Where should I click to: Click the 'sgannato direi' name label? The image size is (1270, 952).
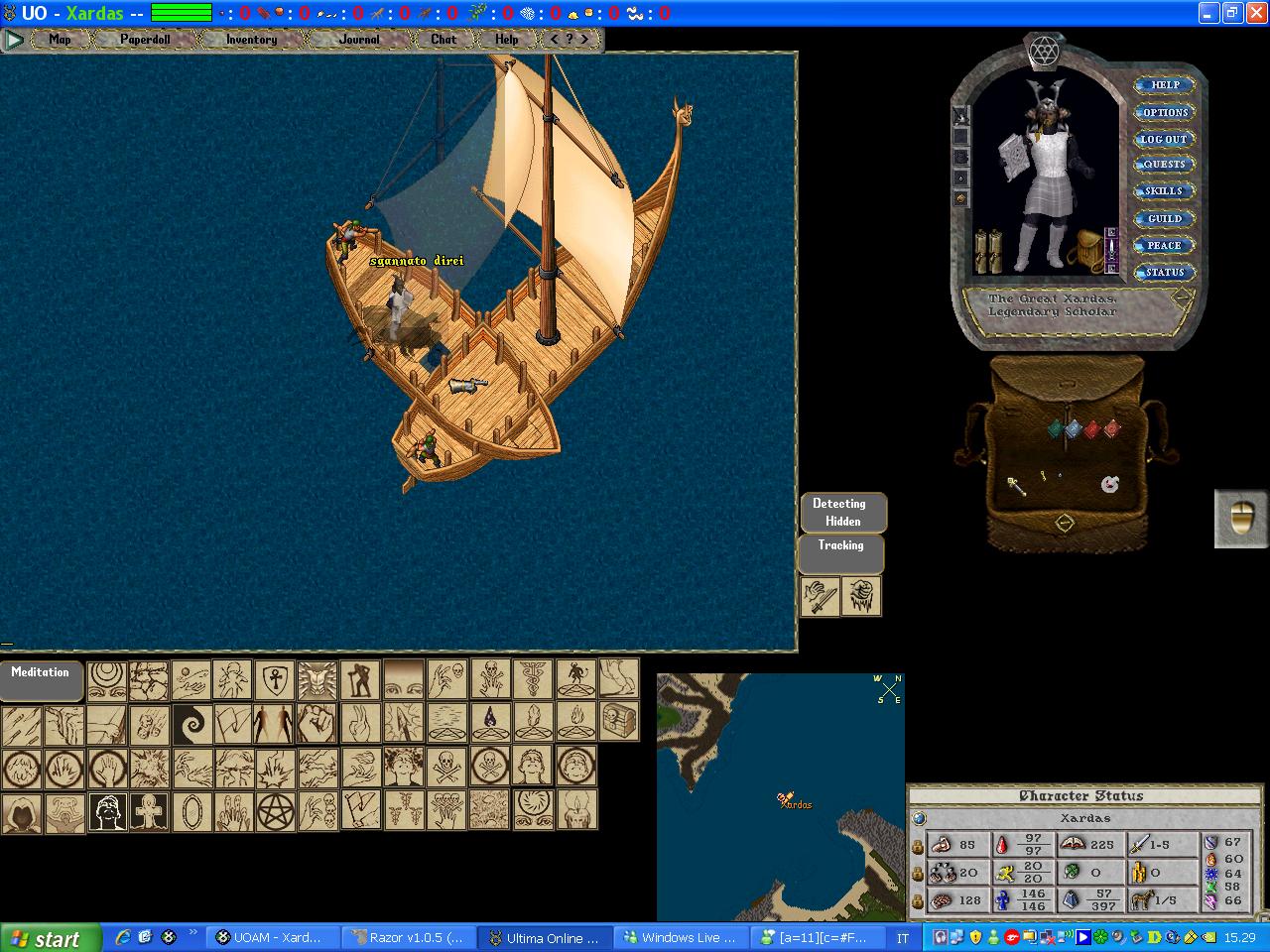click(417, 261)
